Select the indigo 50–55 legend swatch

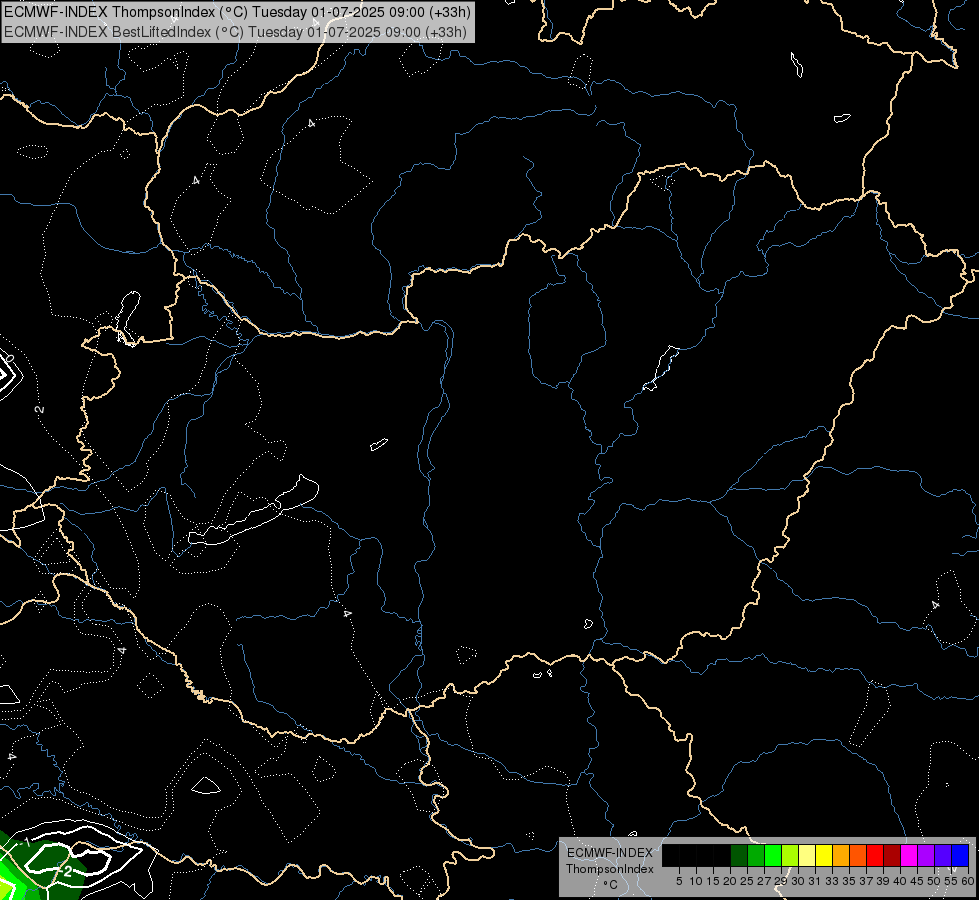click(x=943, y=855)
